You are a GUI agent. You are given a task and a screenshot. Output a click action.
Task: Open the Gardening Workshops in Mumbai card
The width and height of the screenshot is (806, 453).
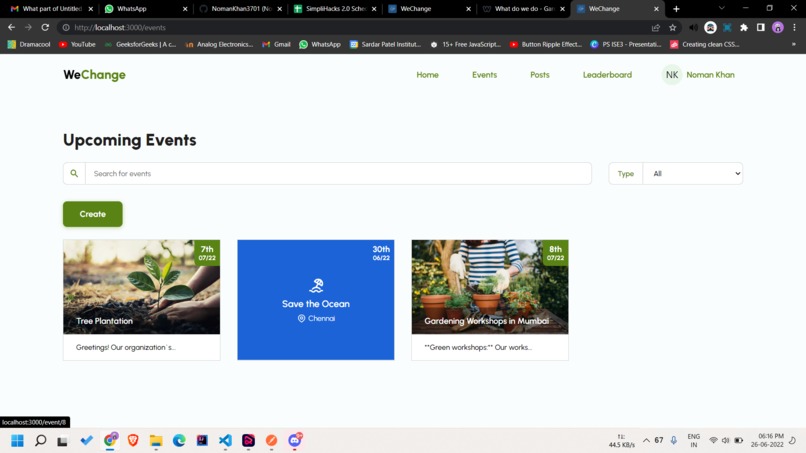(x=490, y=300)
